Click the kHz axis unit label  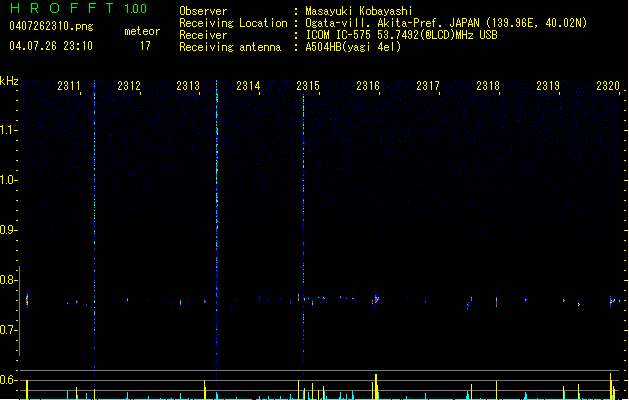(9, 81)
